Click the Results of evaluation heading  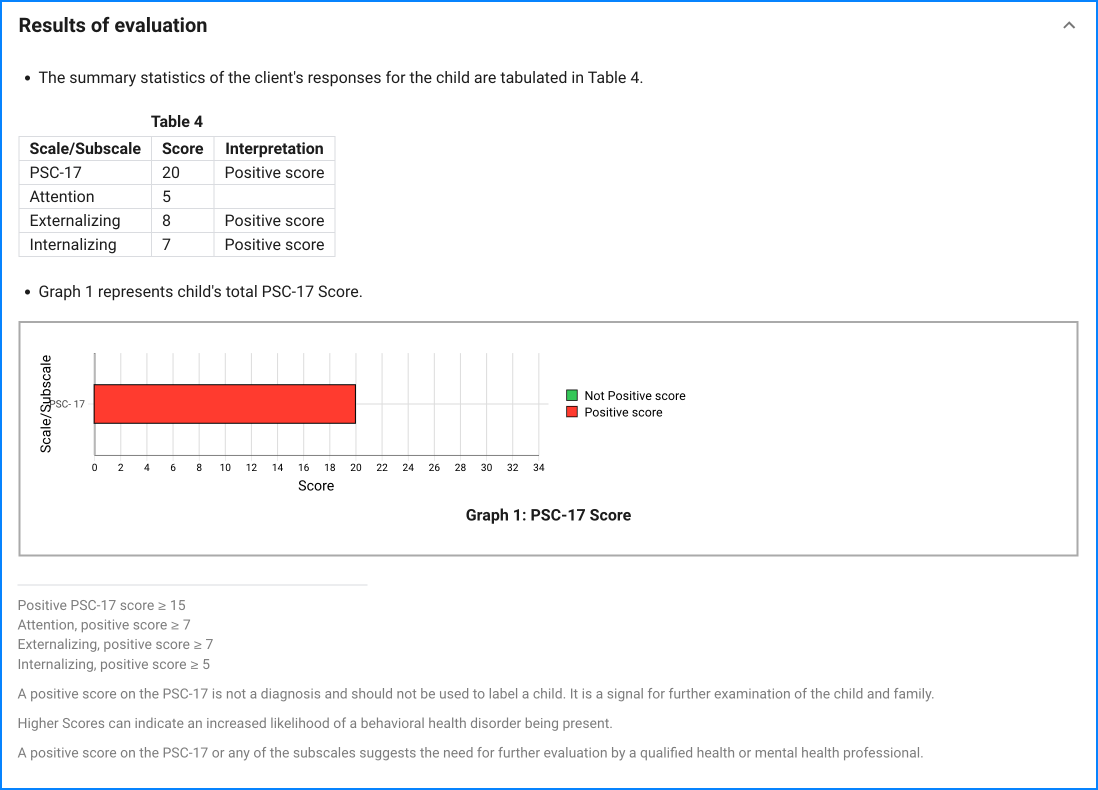coord(113,26)
